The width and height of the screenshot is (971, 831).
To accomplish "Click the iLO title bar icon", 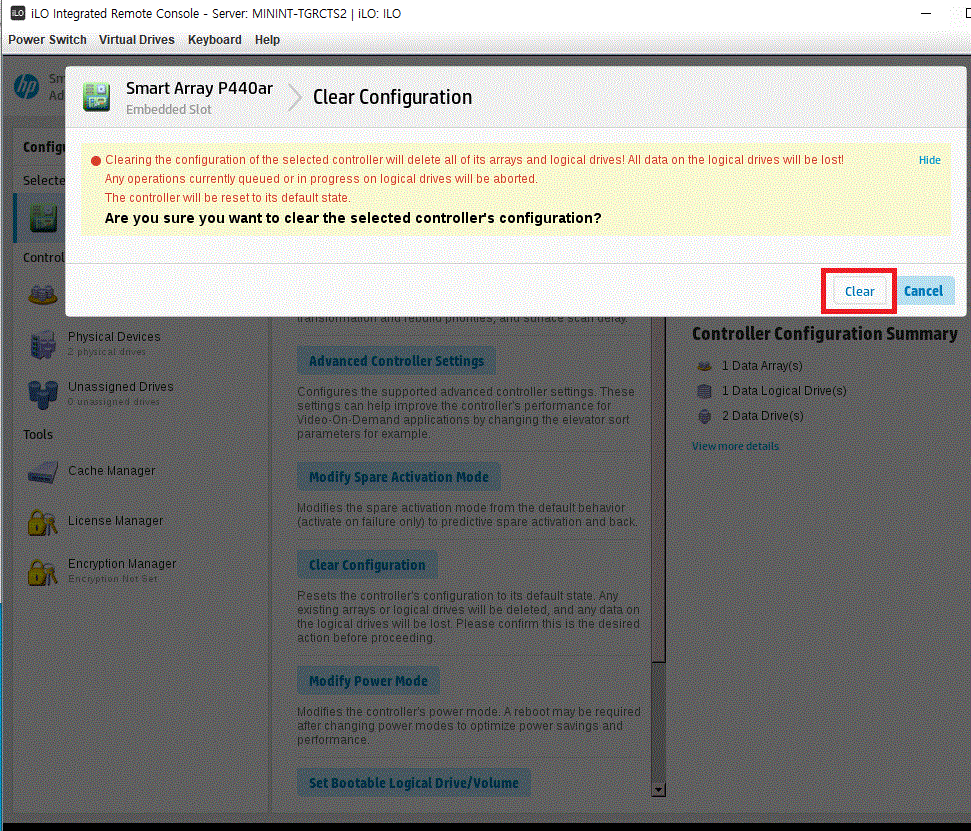I will coord(17,13).
